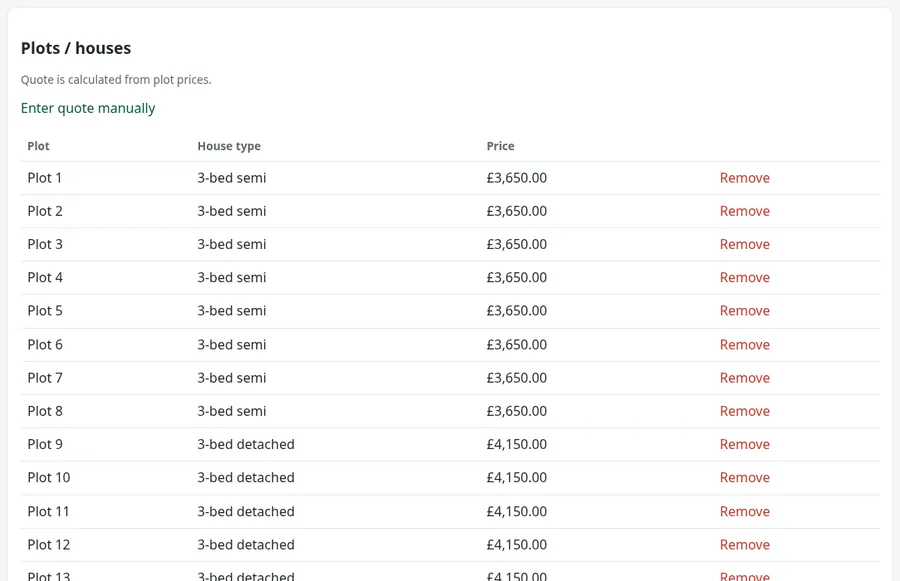The height and width of the screenshot is (581, 900).
Task: Remove Plot 6 entry
Action: coord(744,344)
